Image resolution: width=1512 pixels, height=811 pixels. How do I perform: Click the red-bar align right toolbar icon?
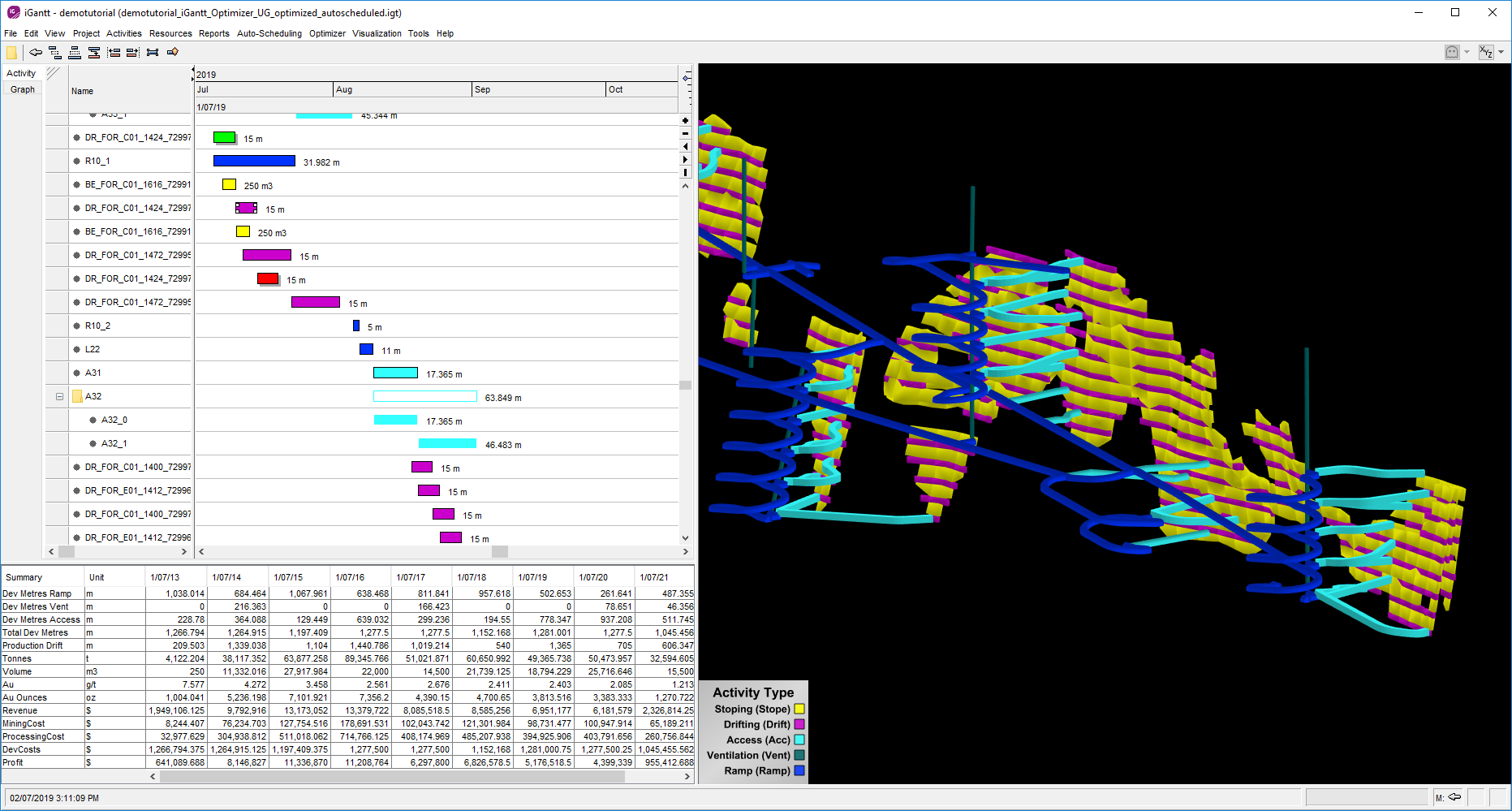click(x=132, y=53)
